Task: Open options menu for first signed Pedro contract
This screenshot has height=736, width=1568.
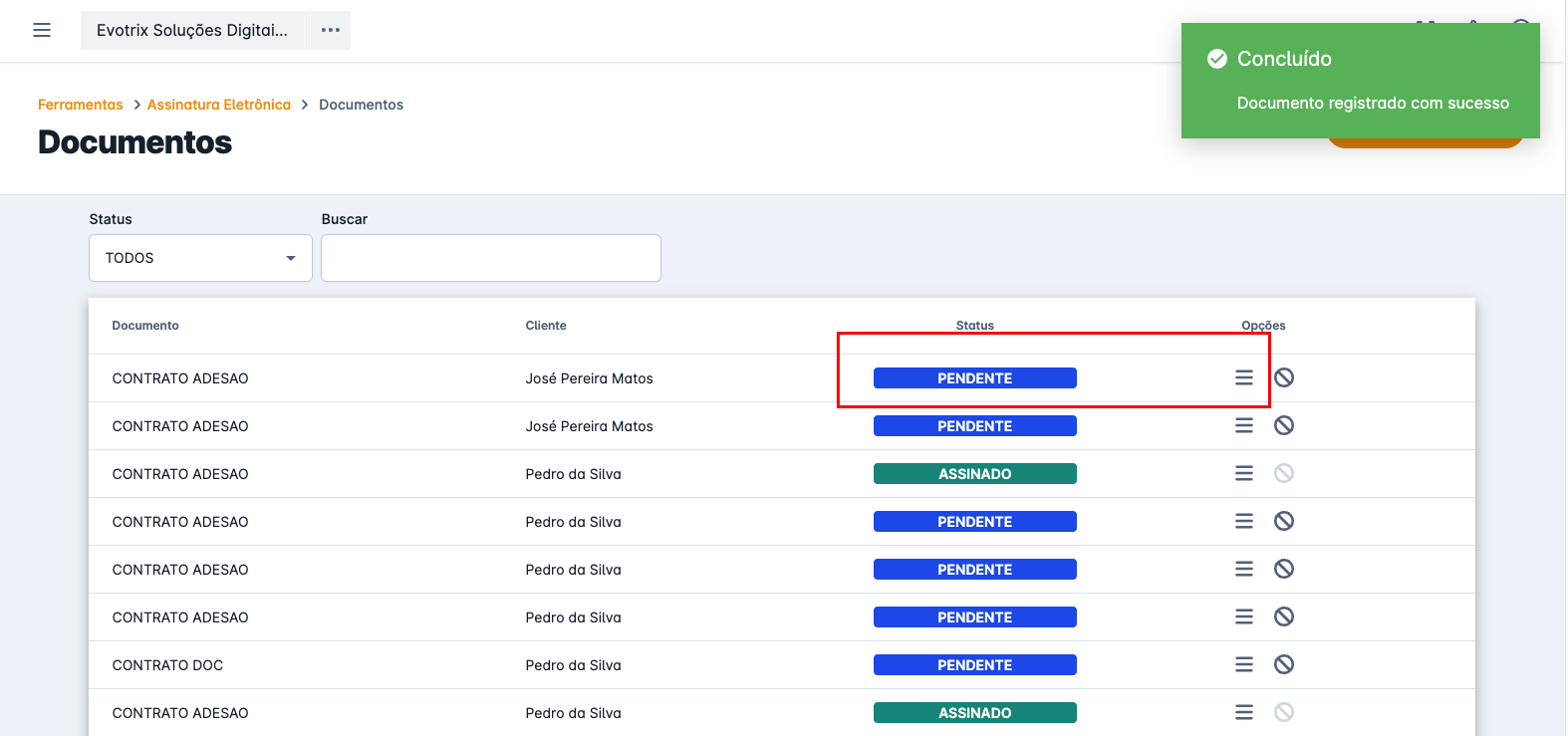Action: coord(1243,474)
